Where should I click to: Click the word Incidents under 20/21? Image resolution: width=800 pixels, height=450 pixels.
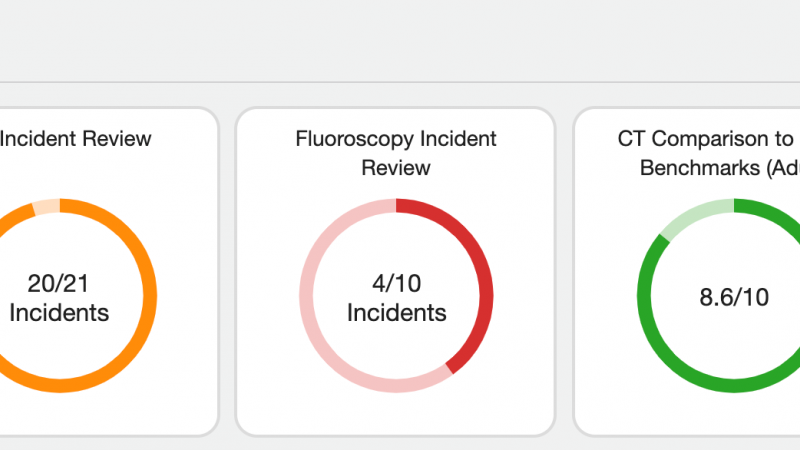point(59,313)
